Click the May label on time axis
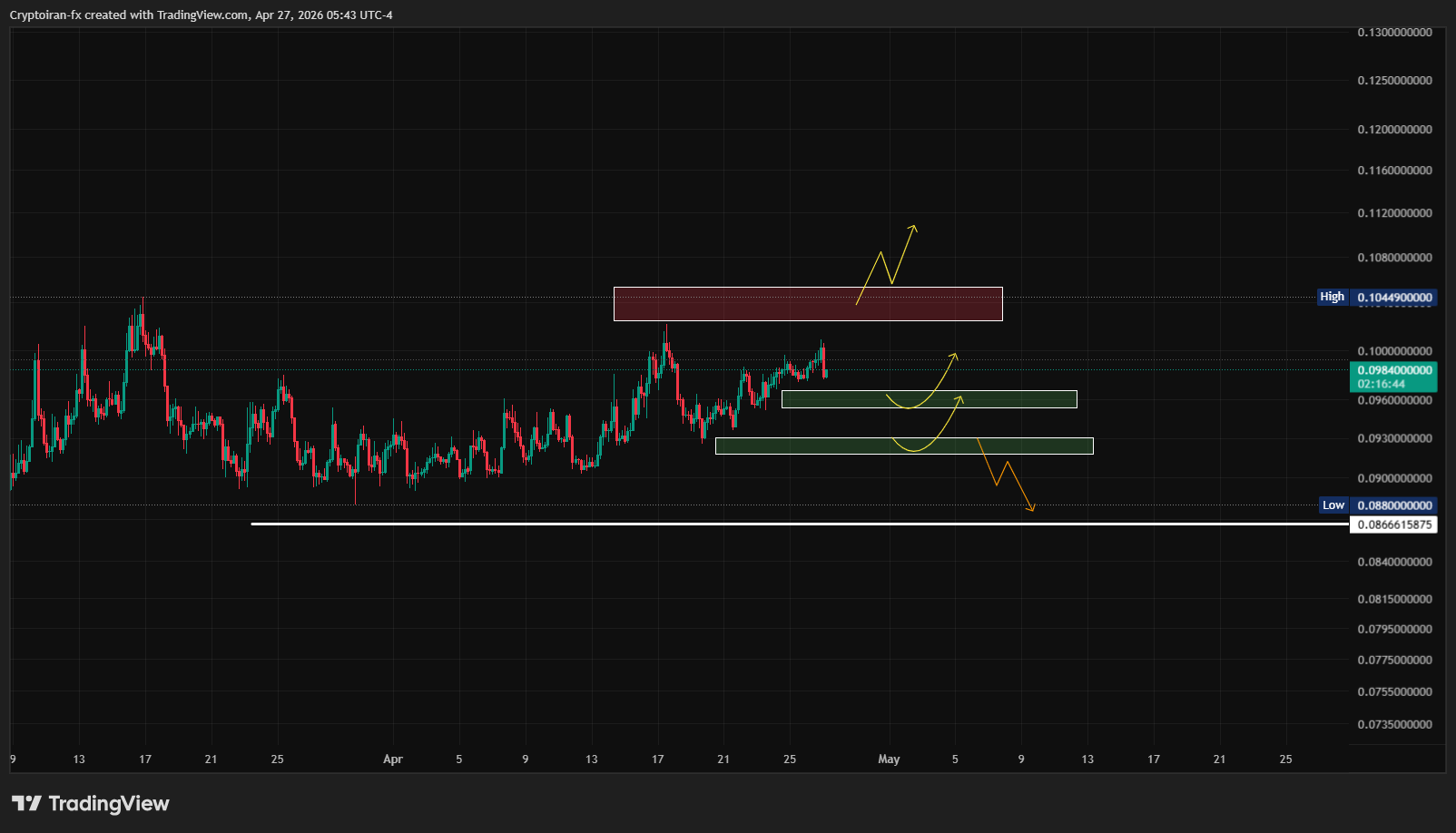The height and width of the screenshot is (833, 1456). pyautogui.click(x=889, y=759)
